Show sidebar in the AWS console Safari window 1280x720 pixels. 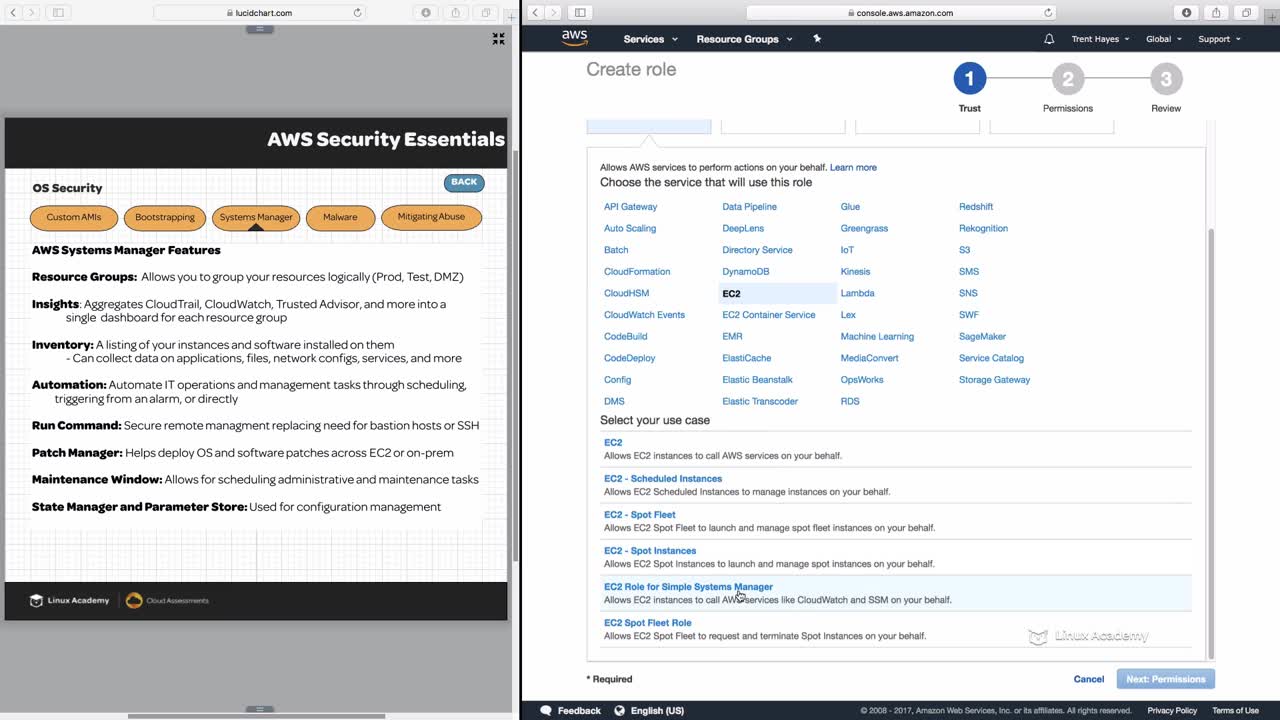tap(580, 13)
